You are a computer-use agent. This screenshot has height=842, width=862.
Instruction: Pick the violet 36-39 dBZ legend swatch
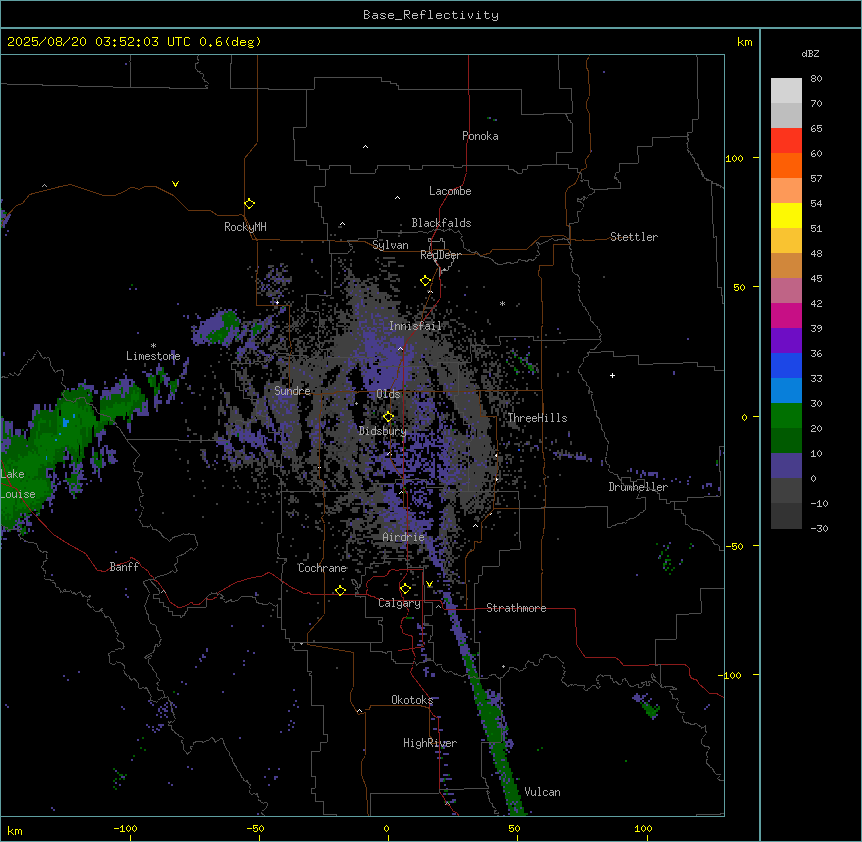click(786, 340)
